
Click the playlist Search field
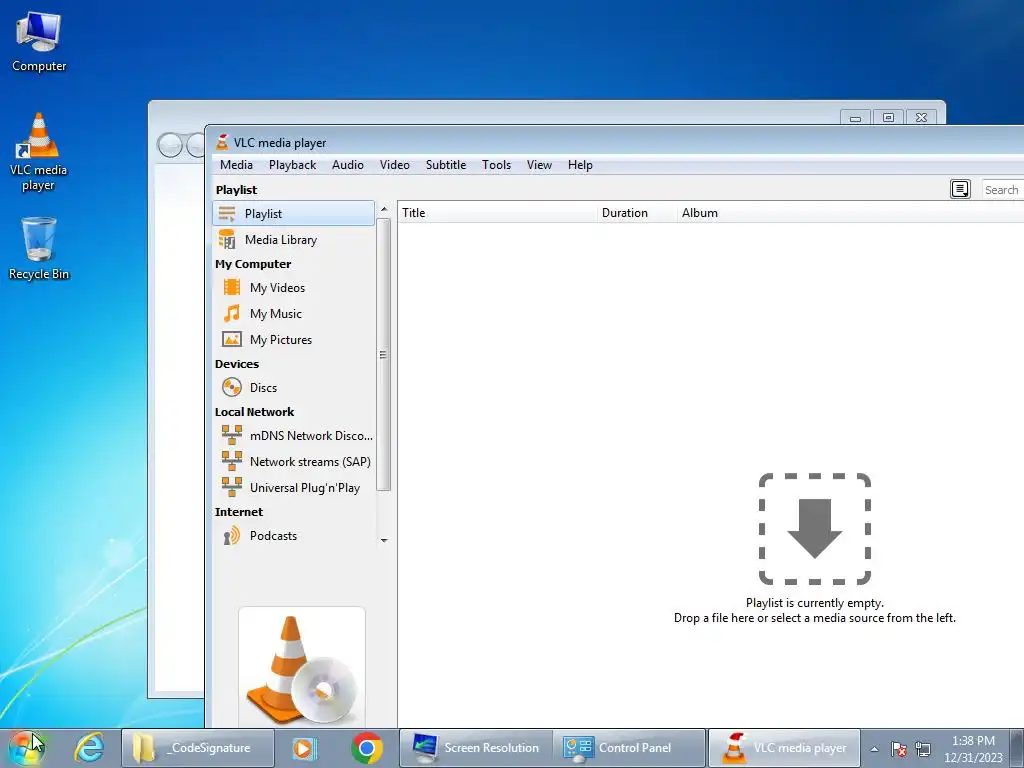click(1002, 190)
